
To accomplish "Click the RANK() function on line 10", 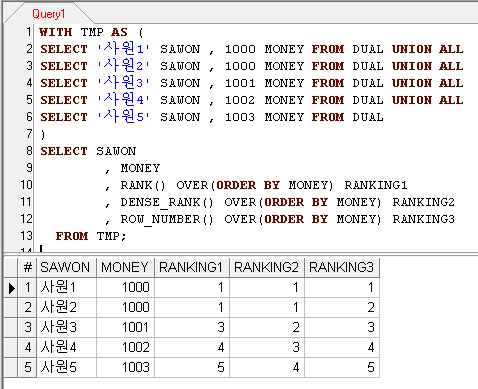I will 143,185.
